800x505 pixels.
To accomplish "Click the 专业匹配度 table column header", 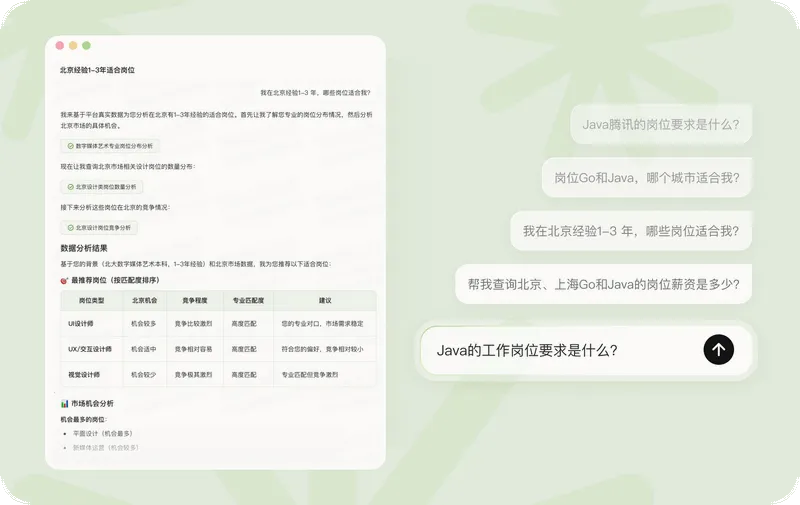I will point(248,300).
